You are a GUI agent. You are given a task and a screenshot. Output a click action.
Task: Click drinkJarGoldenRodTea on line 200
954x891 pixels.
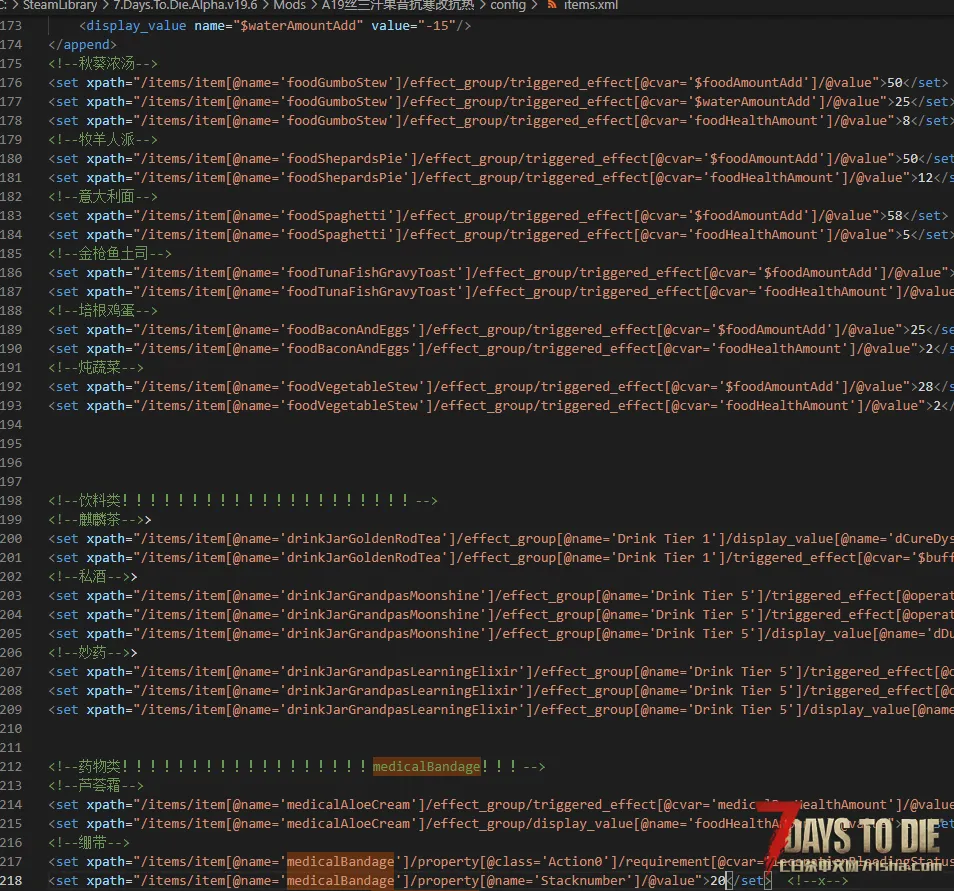pyautogui.click(x=363, y=539)
